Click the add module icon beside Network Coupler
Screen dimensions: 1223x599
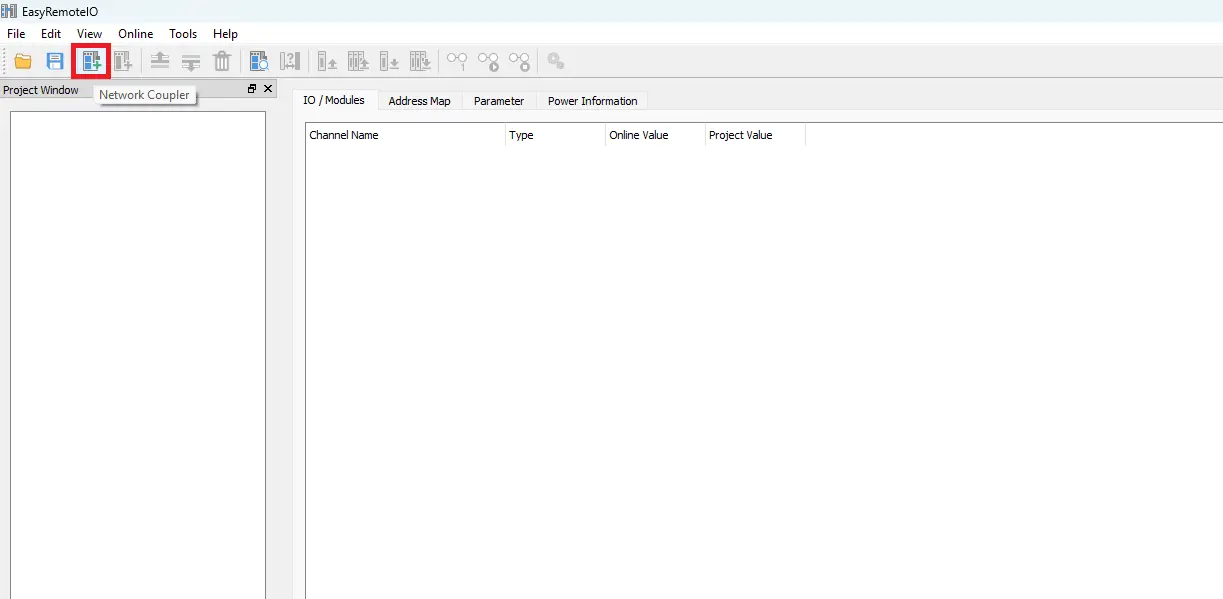click(123, 61)
